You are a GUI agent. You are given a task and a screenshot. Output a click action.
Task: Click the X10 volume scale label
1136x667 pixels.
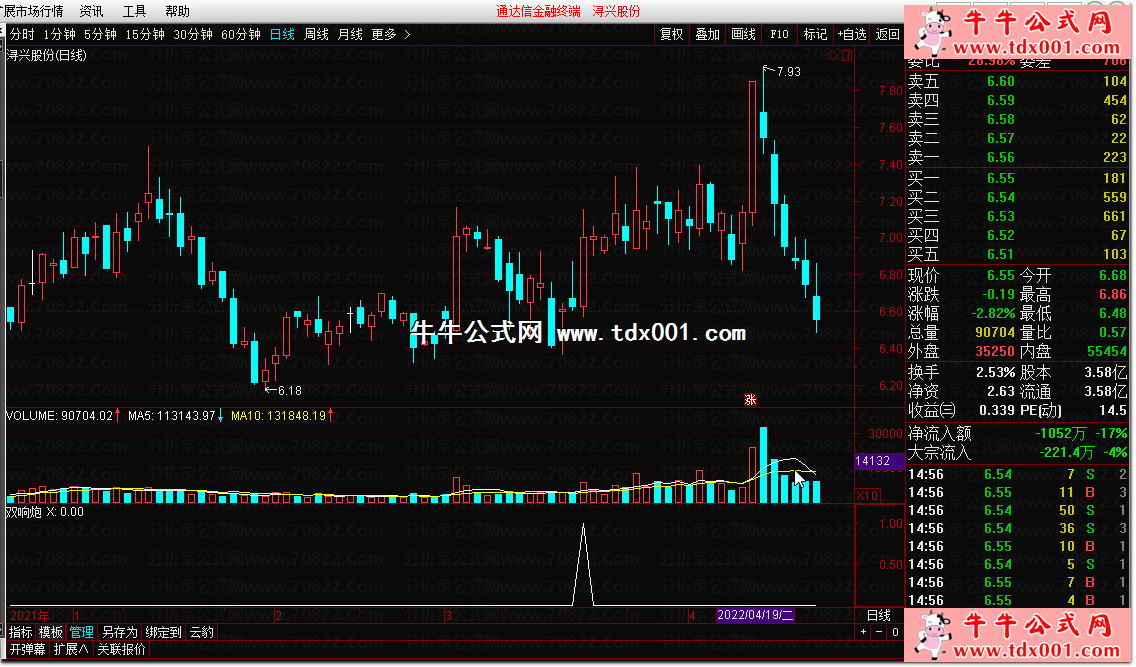click(x=867, y=495)
